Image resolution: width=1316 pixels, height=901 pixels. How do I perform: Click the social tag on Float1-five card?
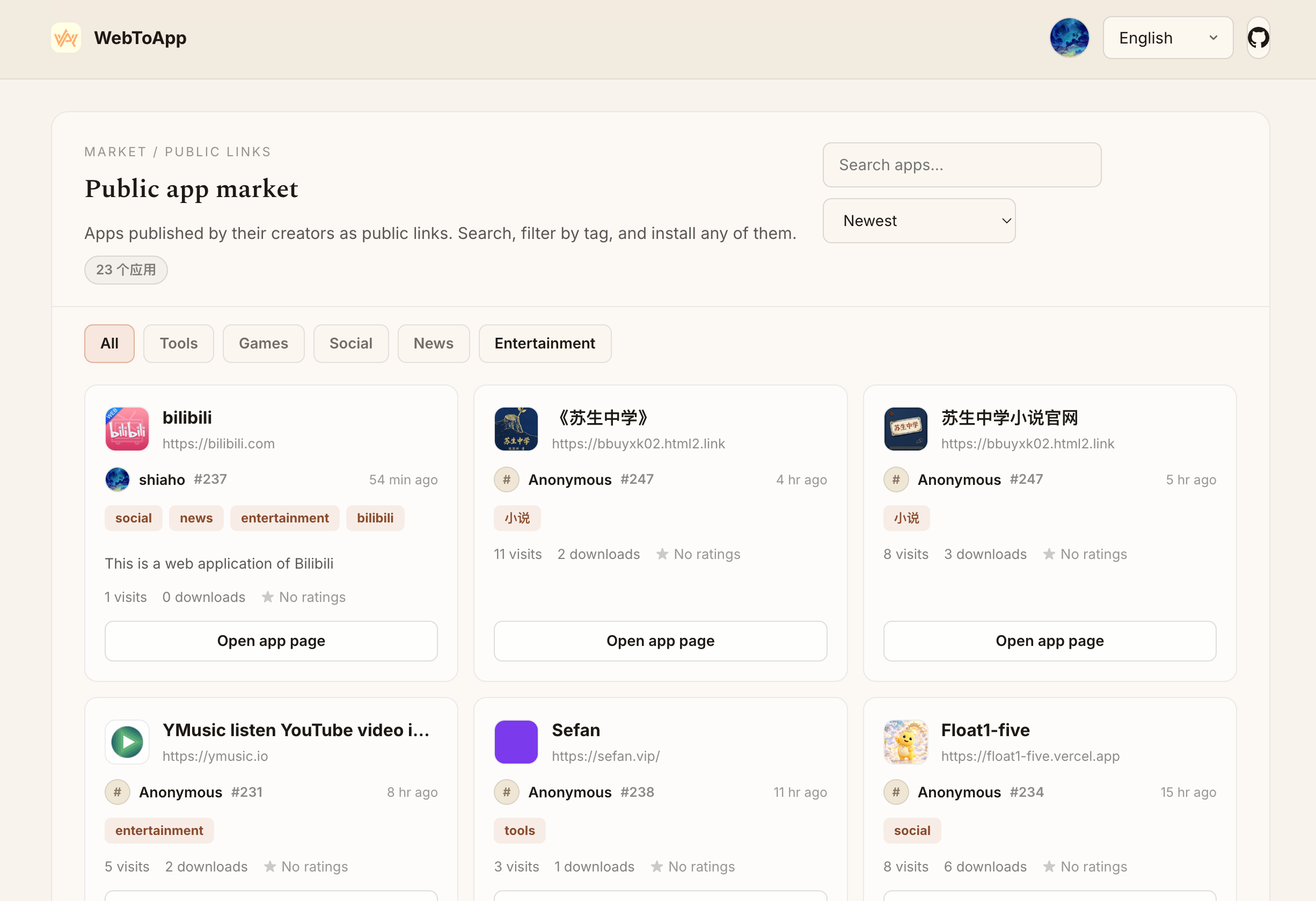(912, 830)
